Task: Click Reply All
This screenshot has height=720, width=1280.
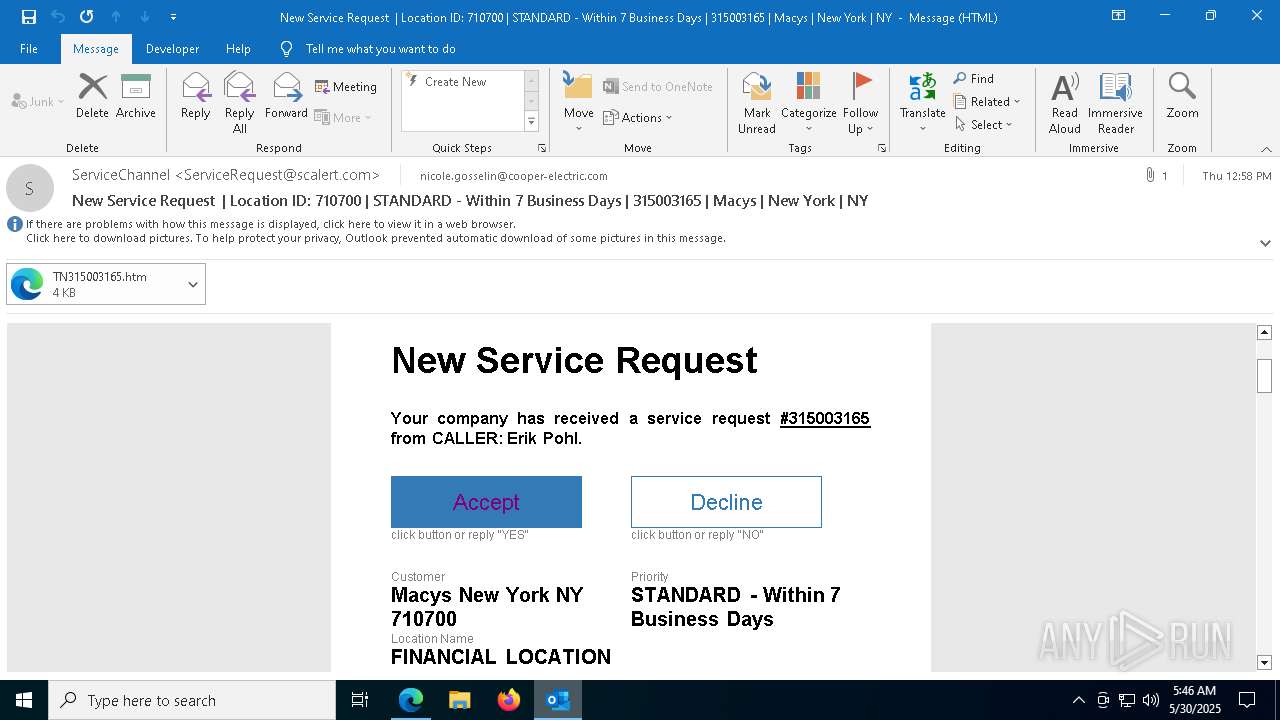Action: pos(240,103)
